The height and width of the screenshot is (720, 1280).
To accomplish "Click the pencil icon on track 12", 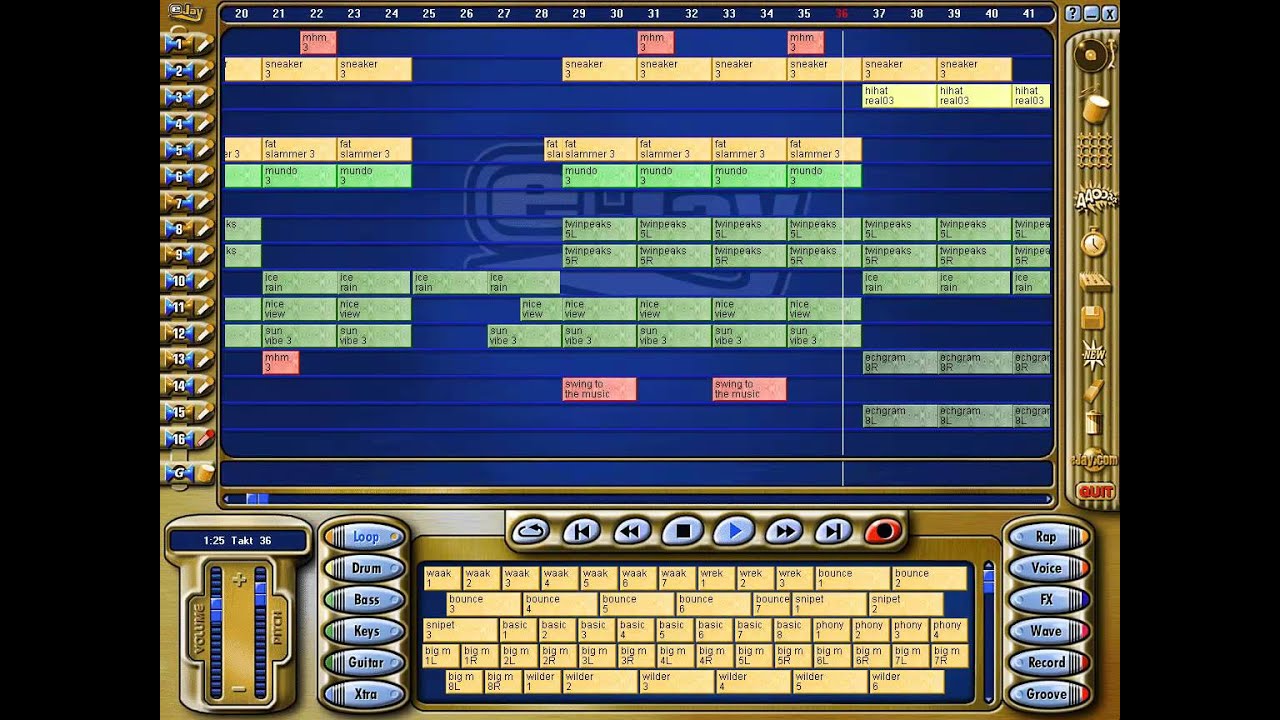I will [204, 333].
